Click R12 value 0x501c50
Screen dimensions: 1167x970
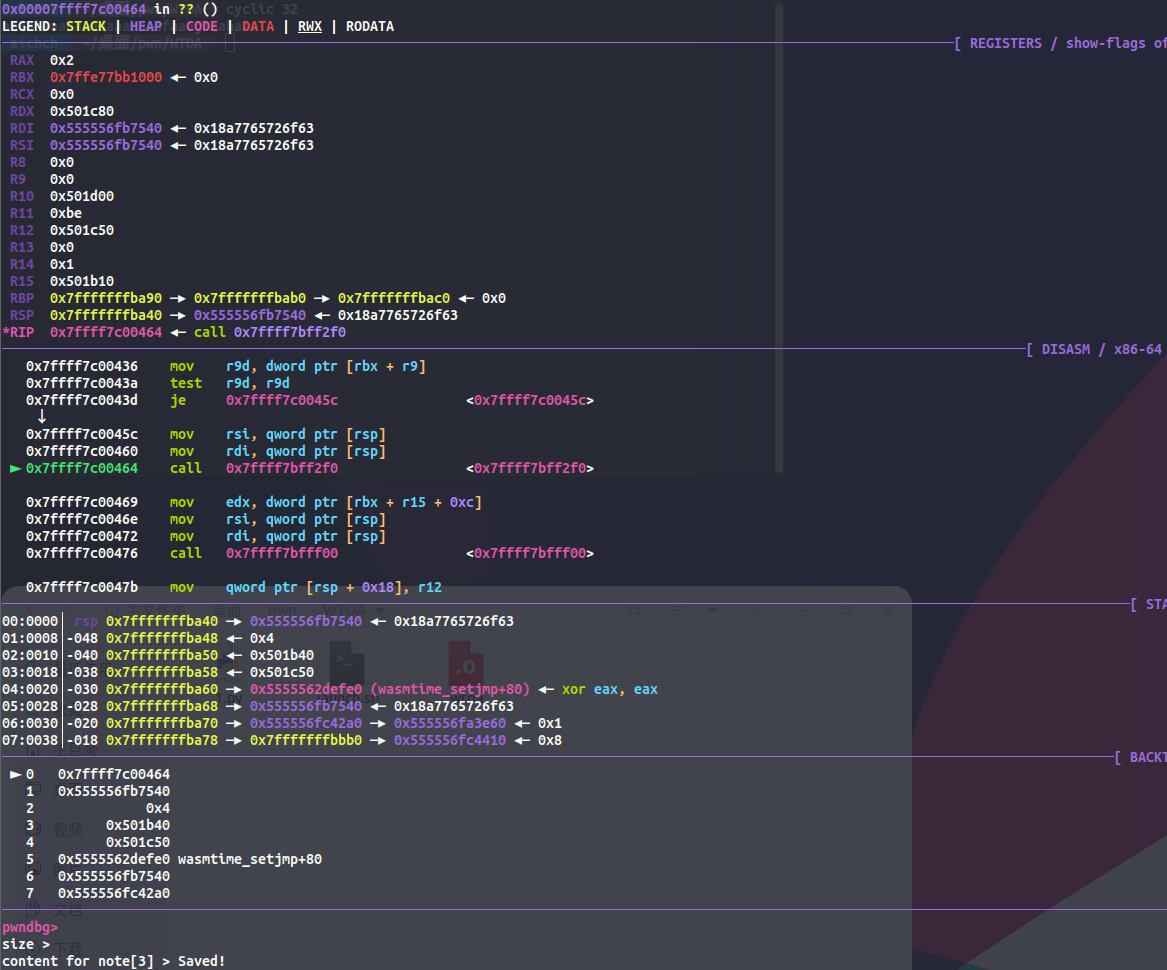[82, 231]
